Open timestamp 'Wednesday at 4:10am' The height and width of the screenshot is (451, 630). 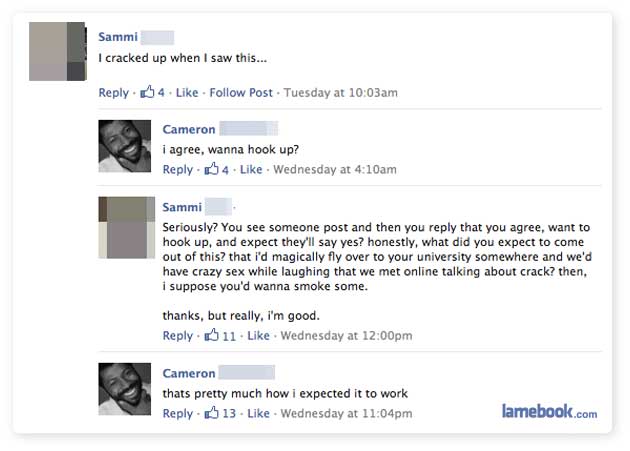[334, 170]
